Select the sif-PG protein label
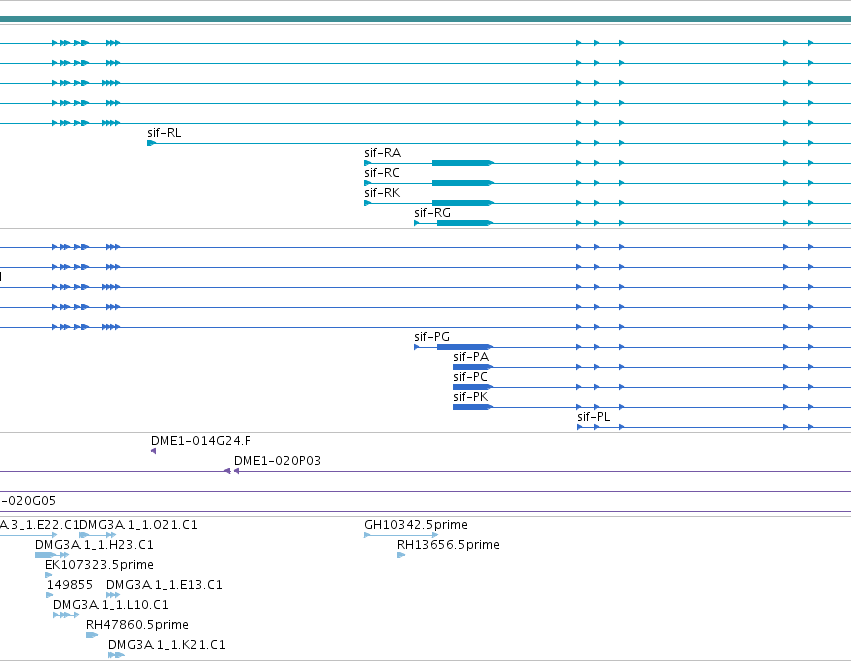The image size is (851, 661). click(431, 337)
